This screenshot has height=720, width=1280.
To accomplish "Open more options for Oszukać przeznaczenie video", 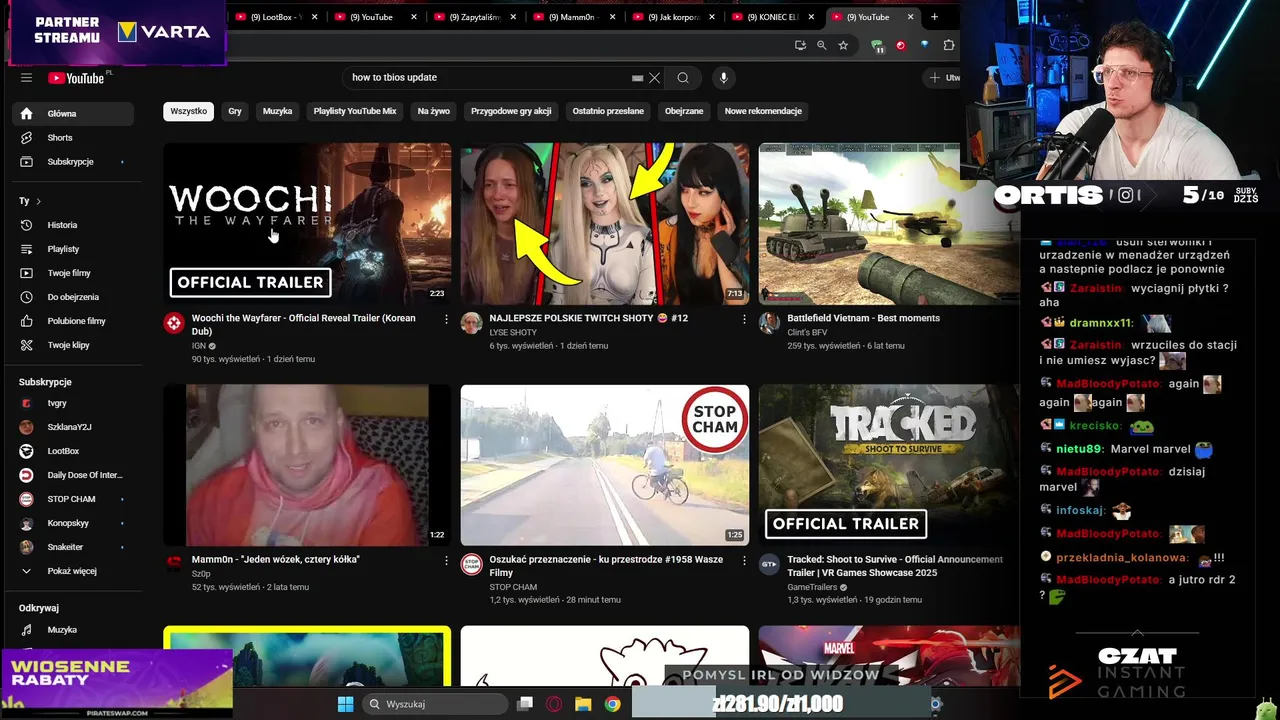I will coord(743,561).
